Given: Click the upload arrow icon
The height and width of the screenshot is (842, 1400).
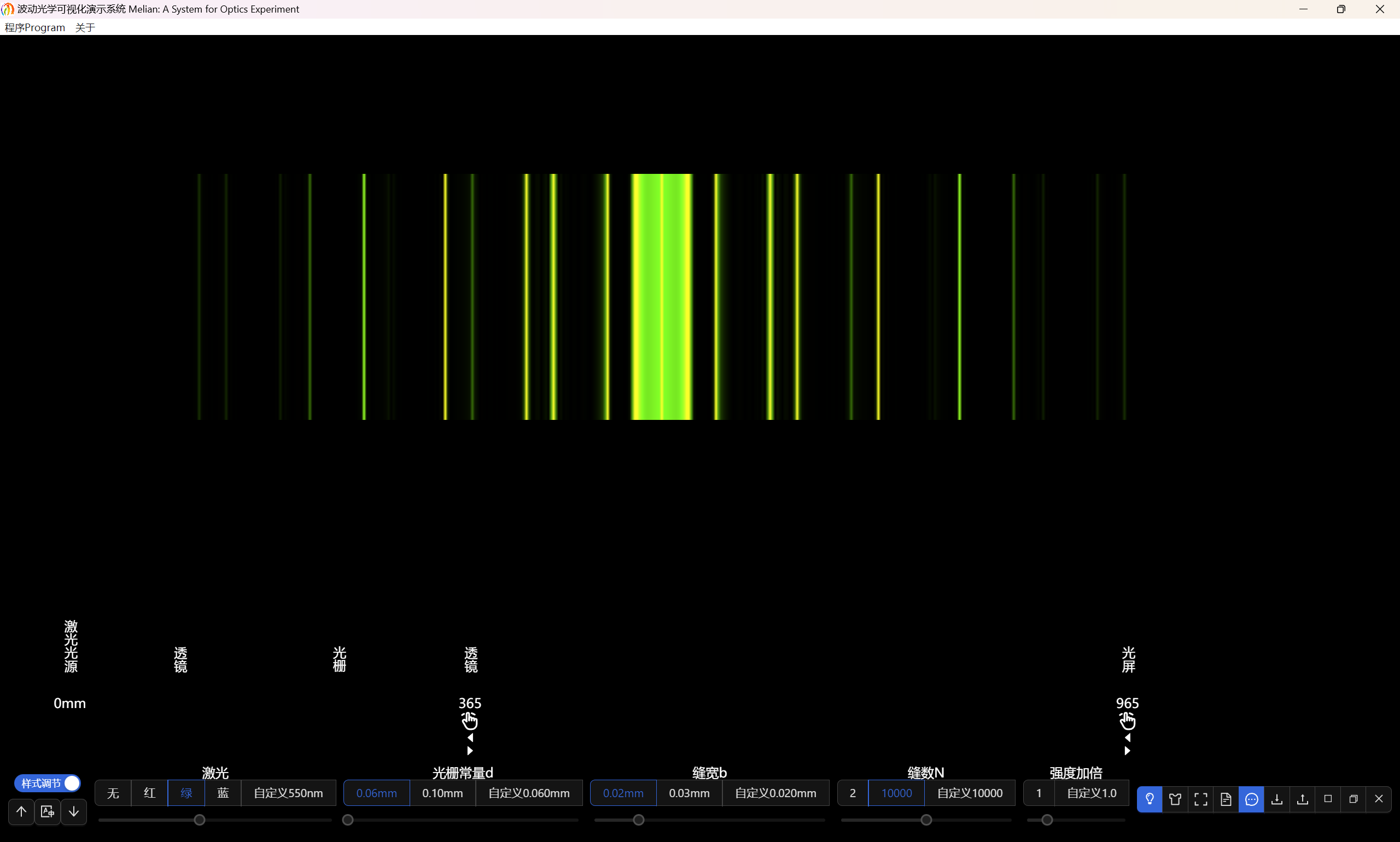Looking at the screenshot, I should pos(1303,799).
